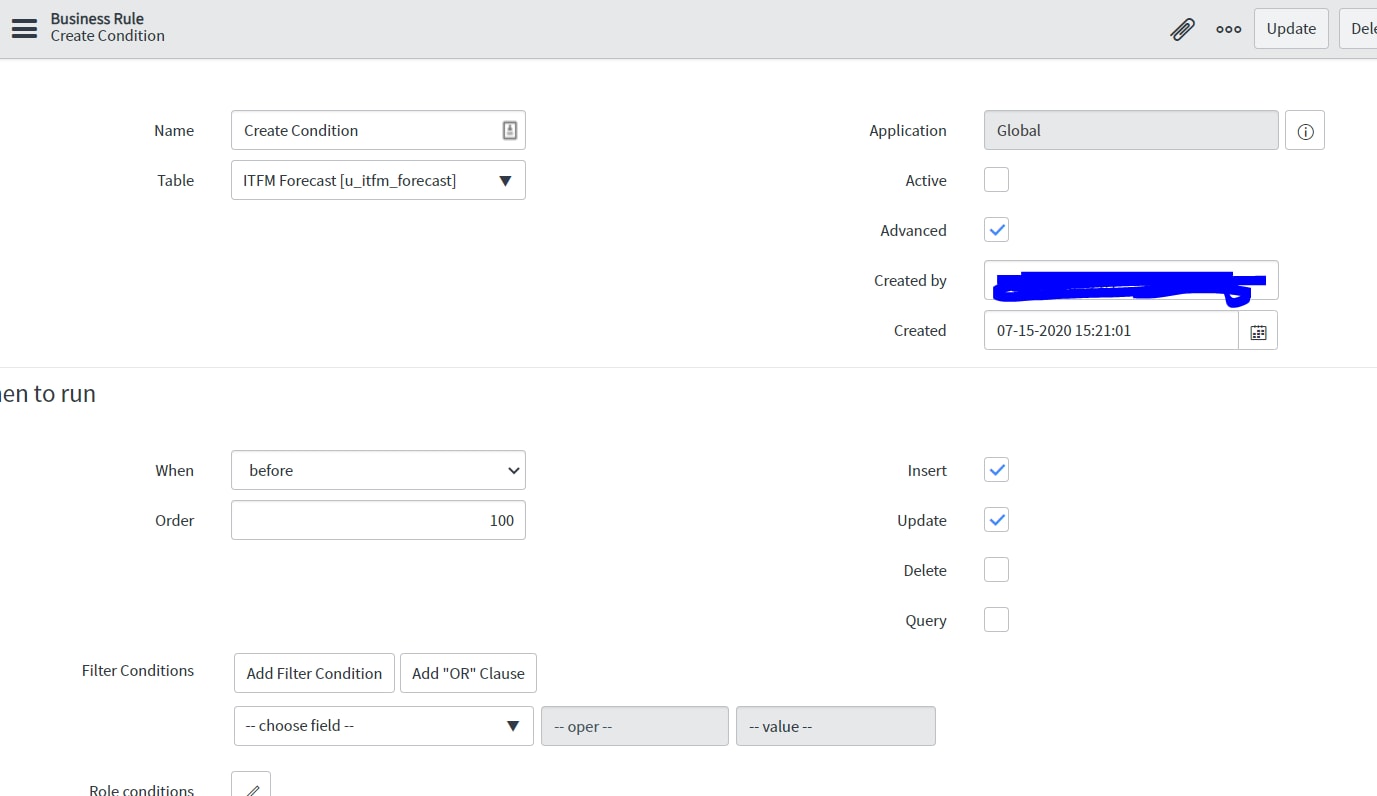
Task: Click the Application field Global
Action: pyautogui.click(x=1131, y=131)
